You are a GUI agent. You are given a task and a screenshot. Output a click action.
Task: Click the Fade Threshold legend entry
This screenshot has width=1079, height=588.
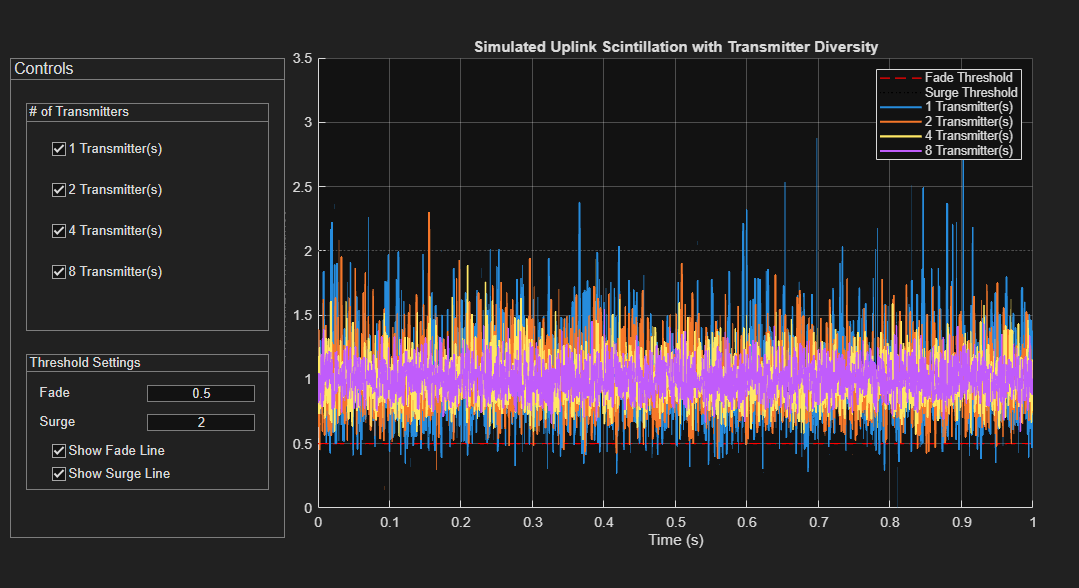coord(965,77)
